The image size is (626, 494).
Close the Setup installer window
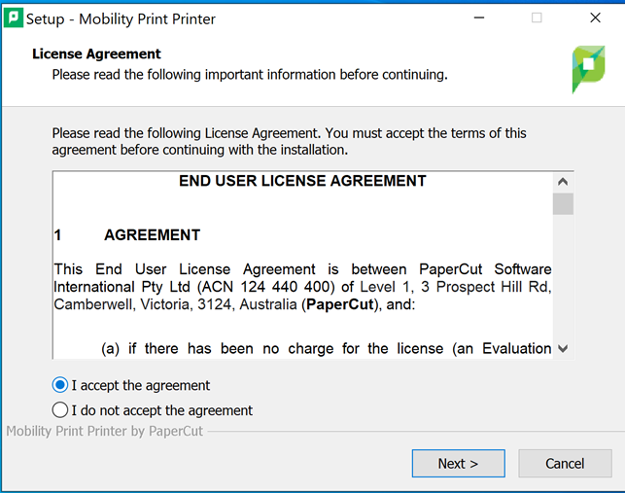[x=596, y=18]
